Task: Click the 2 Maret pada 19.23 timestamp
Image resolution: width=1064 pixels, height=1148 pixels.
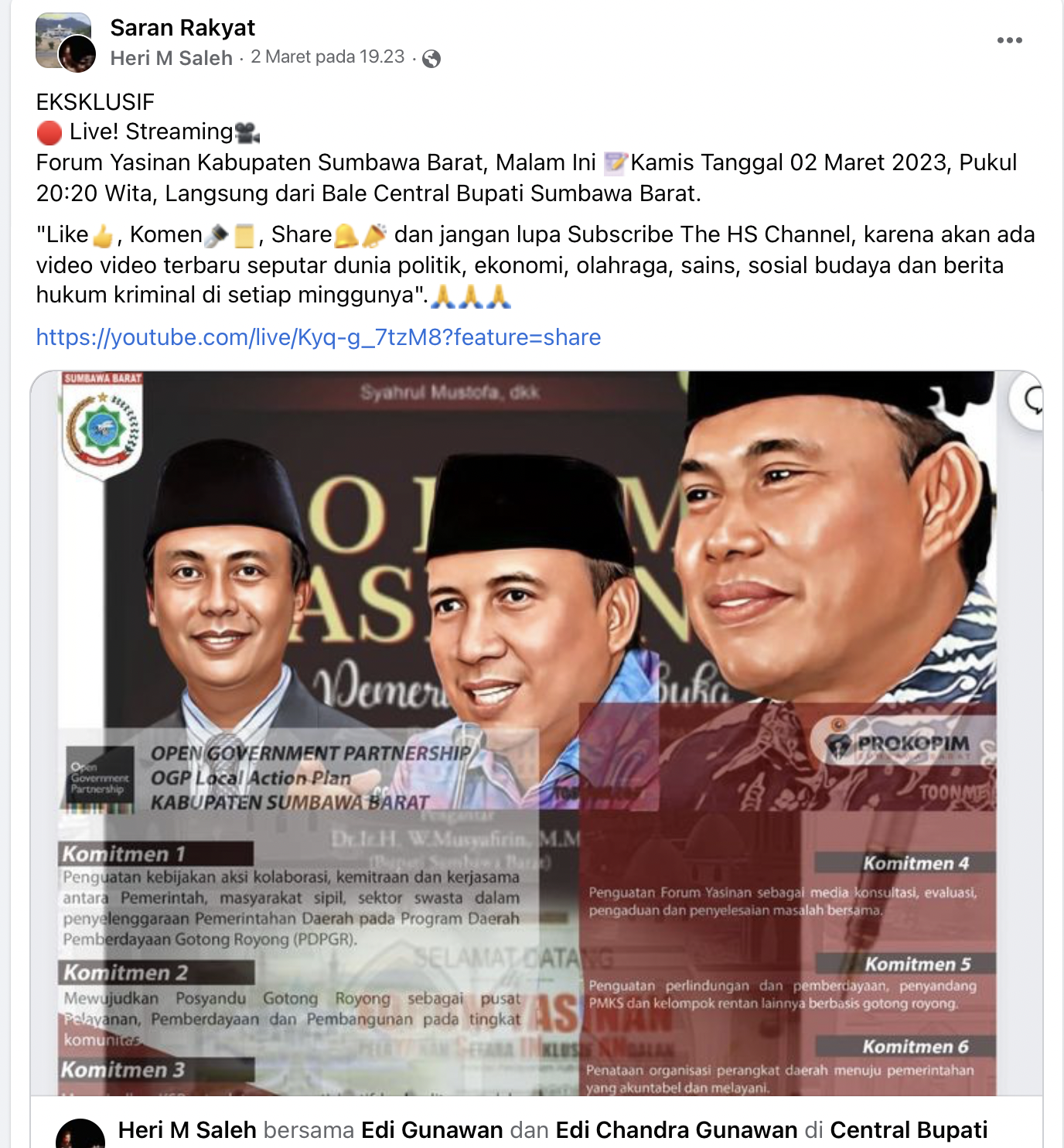Action: click(328, 57)
